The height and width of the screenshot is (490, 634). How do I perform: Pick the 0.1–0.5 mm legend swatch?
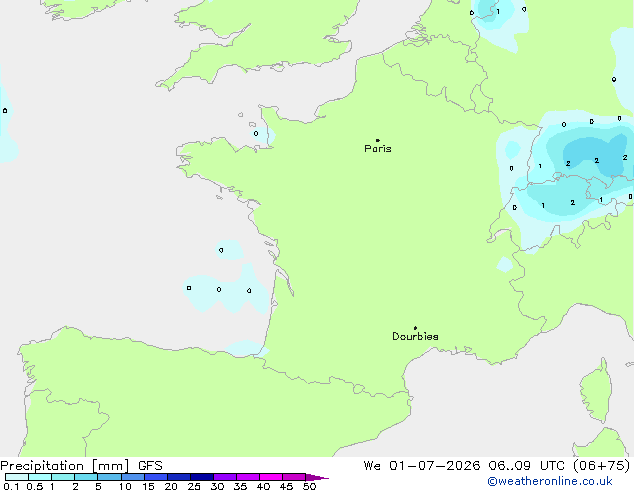tap(17, 477)
